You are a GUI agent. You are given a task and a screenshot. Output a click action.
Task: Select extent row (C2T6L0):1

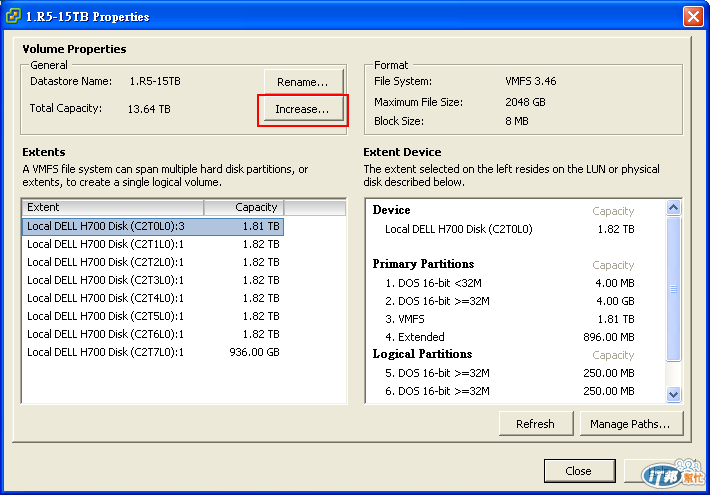(x=153, y=334)
